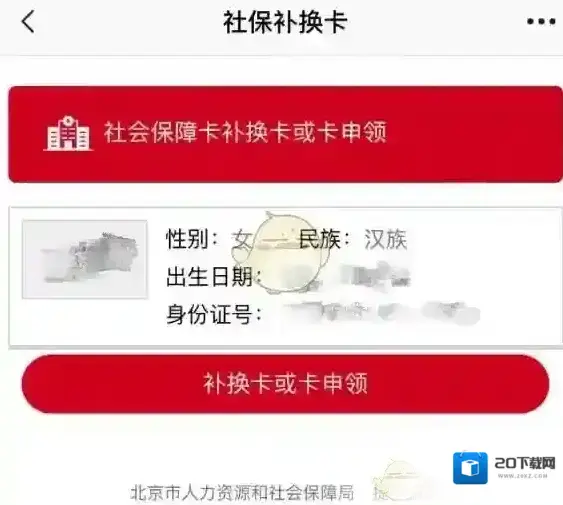Click the 社保补换卡 page title
563x505 pixels.
click(x=285, y=22)
